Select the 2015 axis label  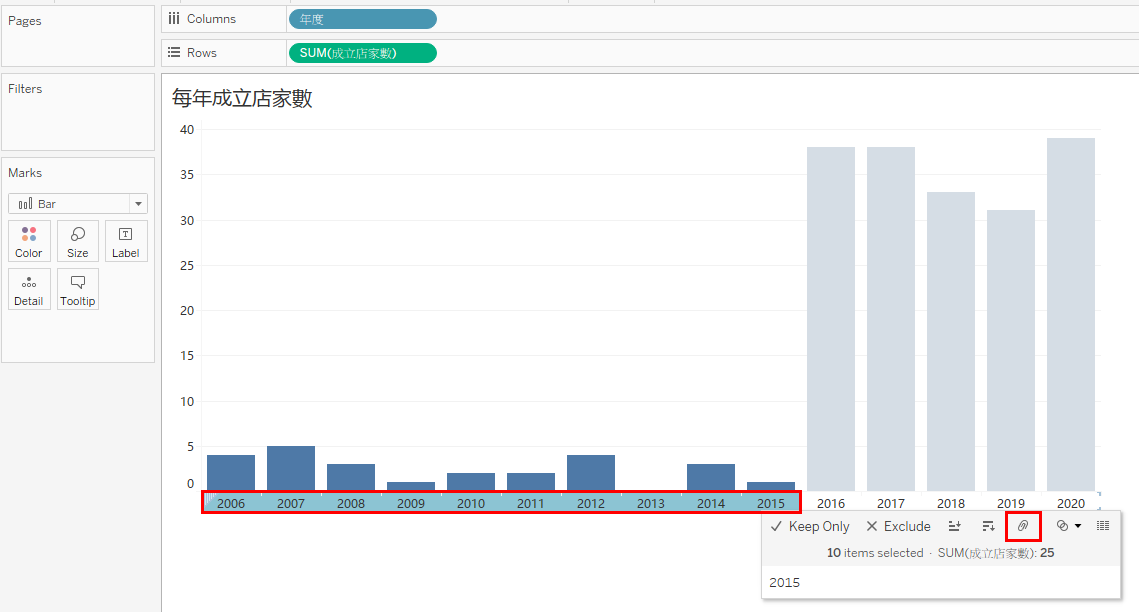point(770,503)
